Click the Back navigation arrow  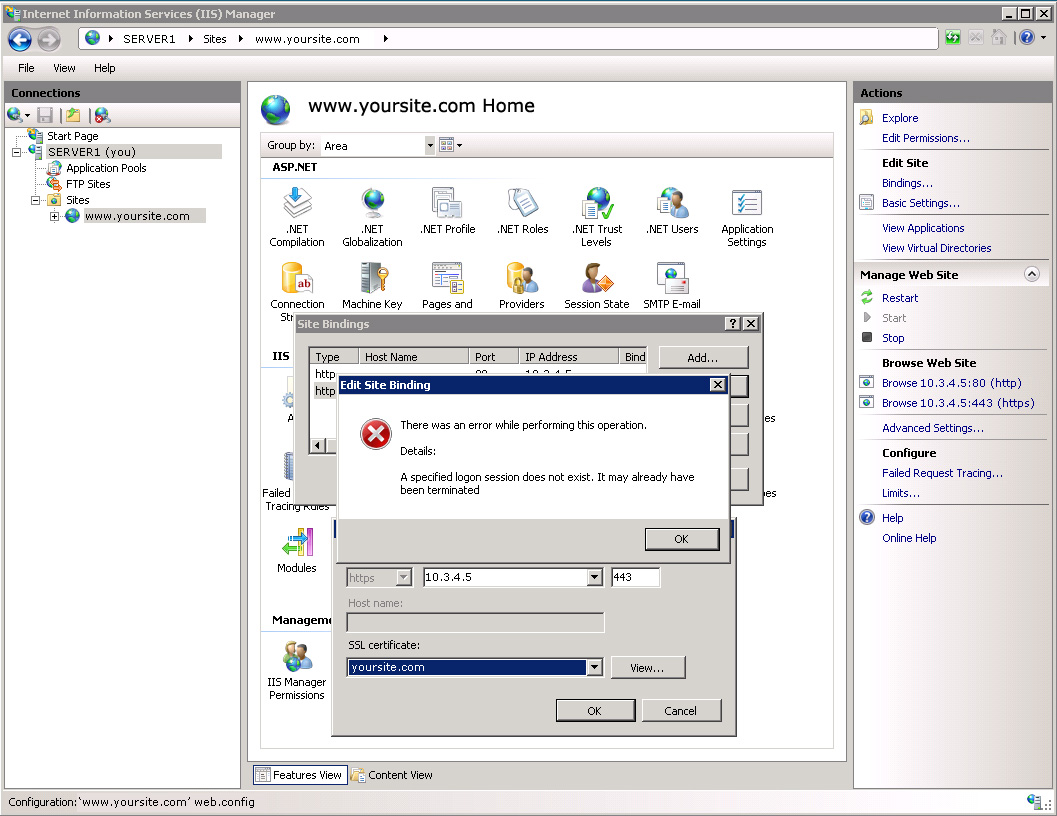pyautogui.click(x=20, y=40)
